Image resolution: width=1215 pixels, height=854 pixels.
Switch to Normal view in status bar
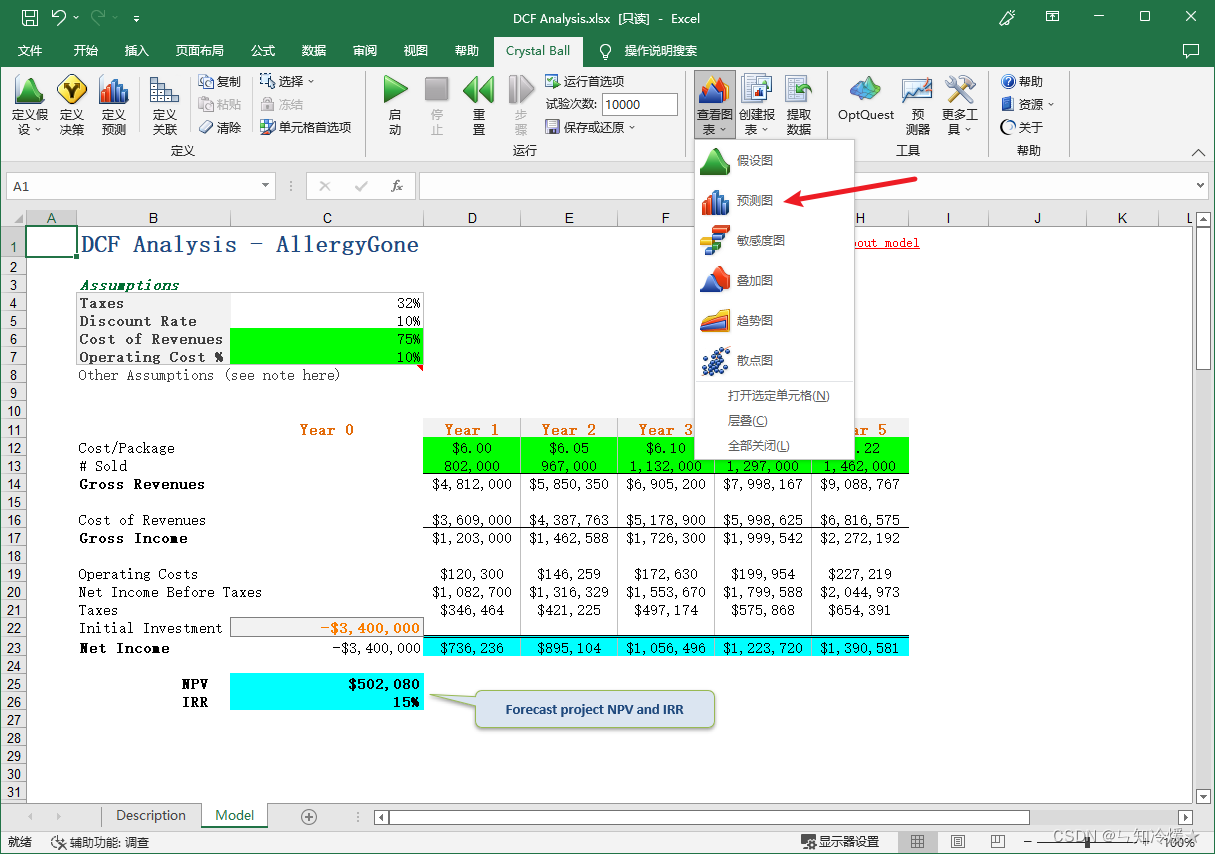tap(917, 842)
